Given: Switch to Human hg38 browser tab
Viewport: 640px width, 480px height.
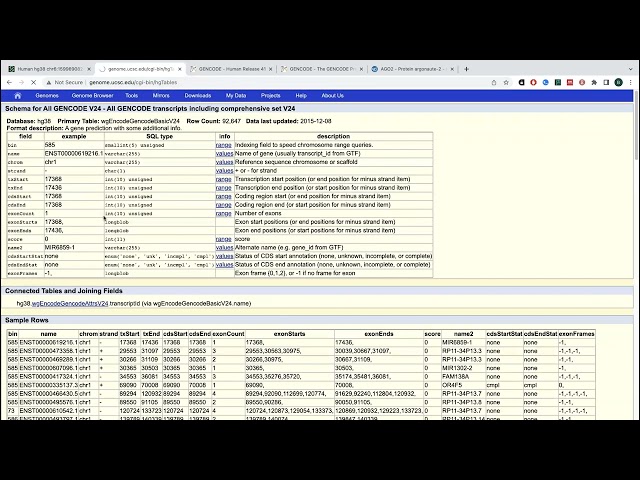Looking at the screenshot, I should tap(48, 69).
